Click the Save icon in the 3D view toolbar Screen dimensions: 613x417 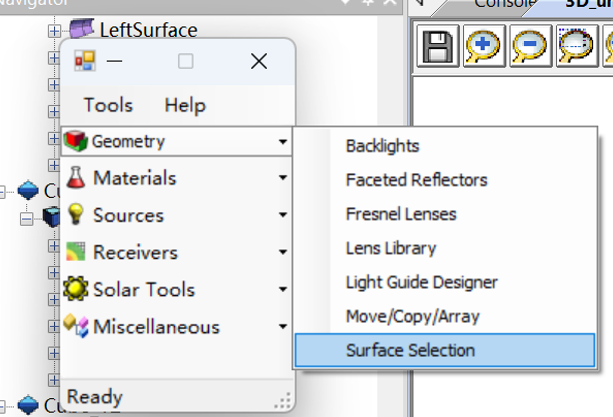(x=435, y=46)
